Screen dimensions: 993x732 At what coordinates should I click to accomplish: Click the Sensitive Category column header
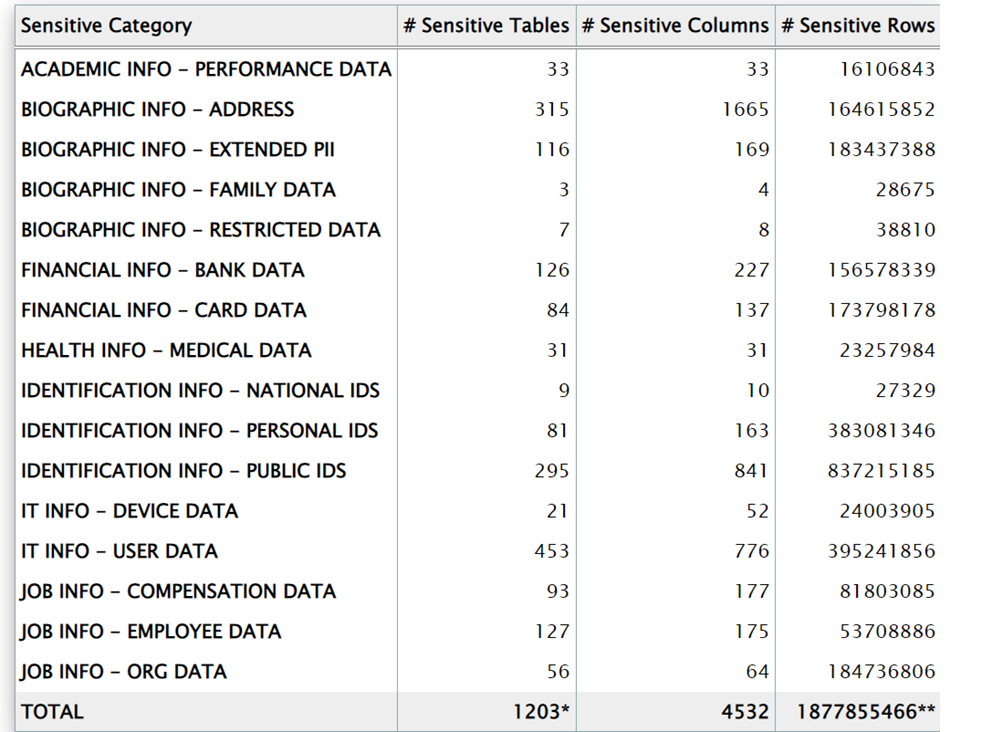coord(106,26)
